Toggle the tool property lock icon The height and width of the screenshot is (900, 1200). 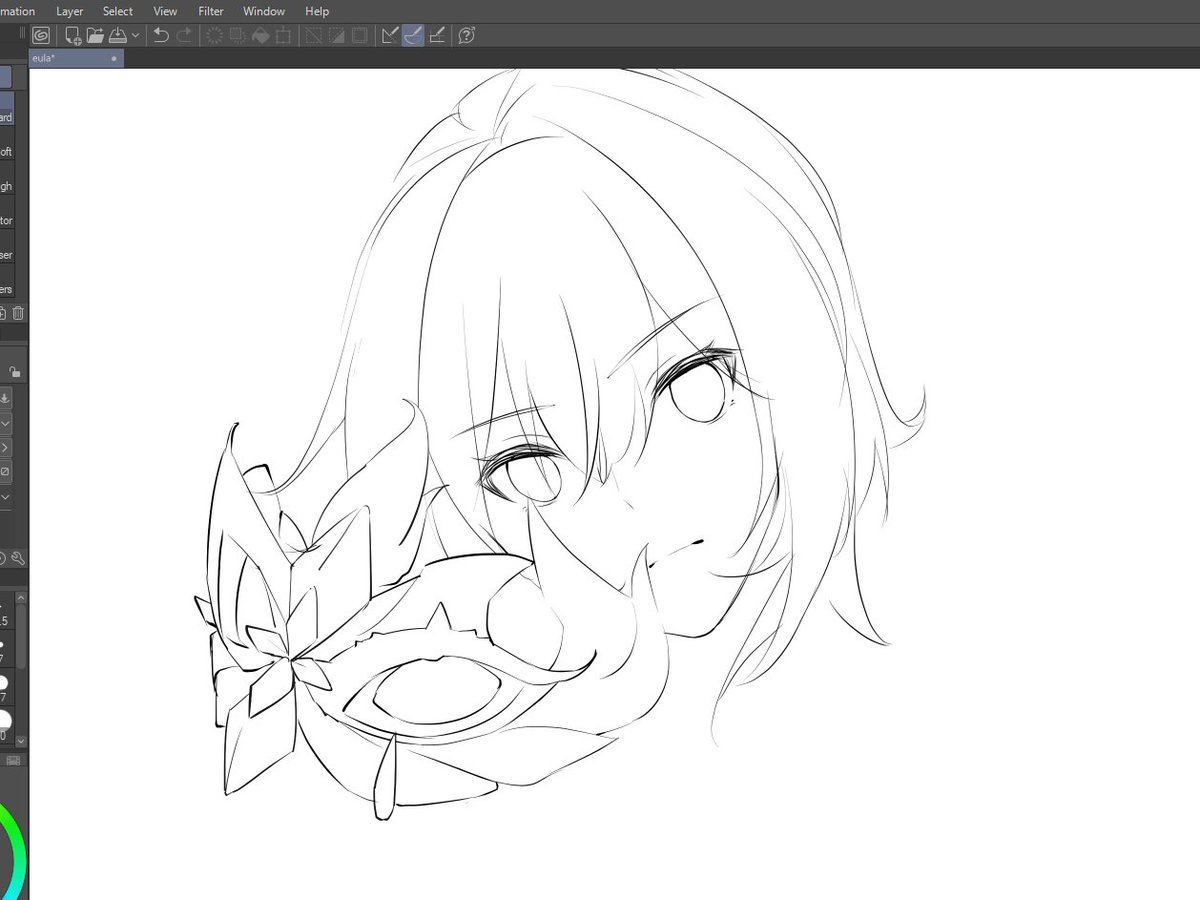(x=15, y=371)
